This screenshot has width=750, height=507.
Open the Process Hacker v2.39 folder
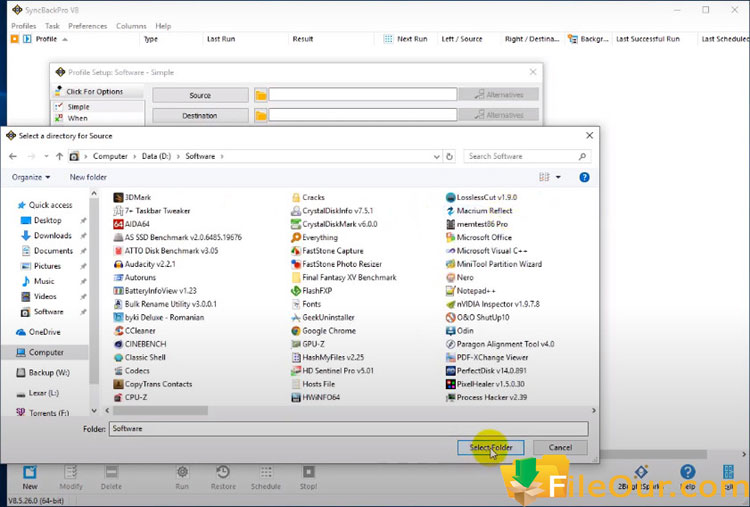[x=486, y=397]
